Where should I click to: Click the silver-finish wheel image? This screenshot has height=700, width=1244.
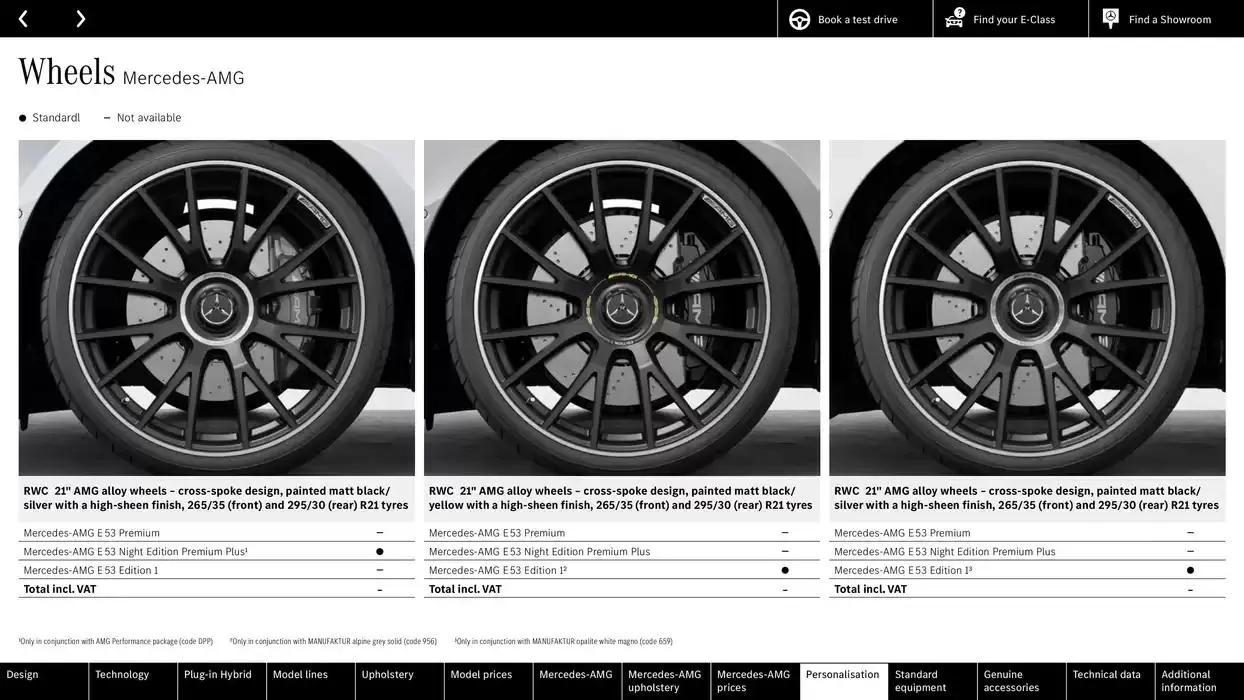[217, 308]
